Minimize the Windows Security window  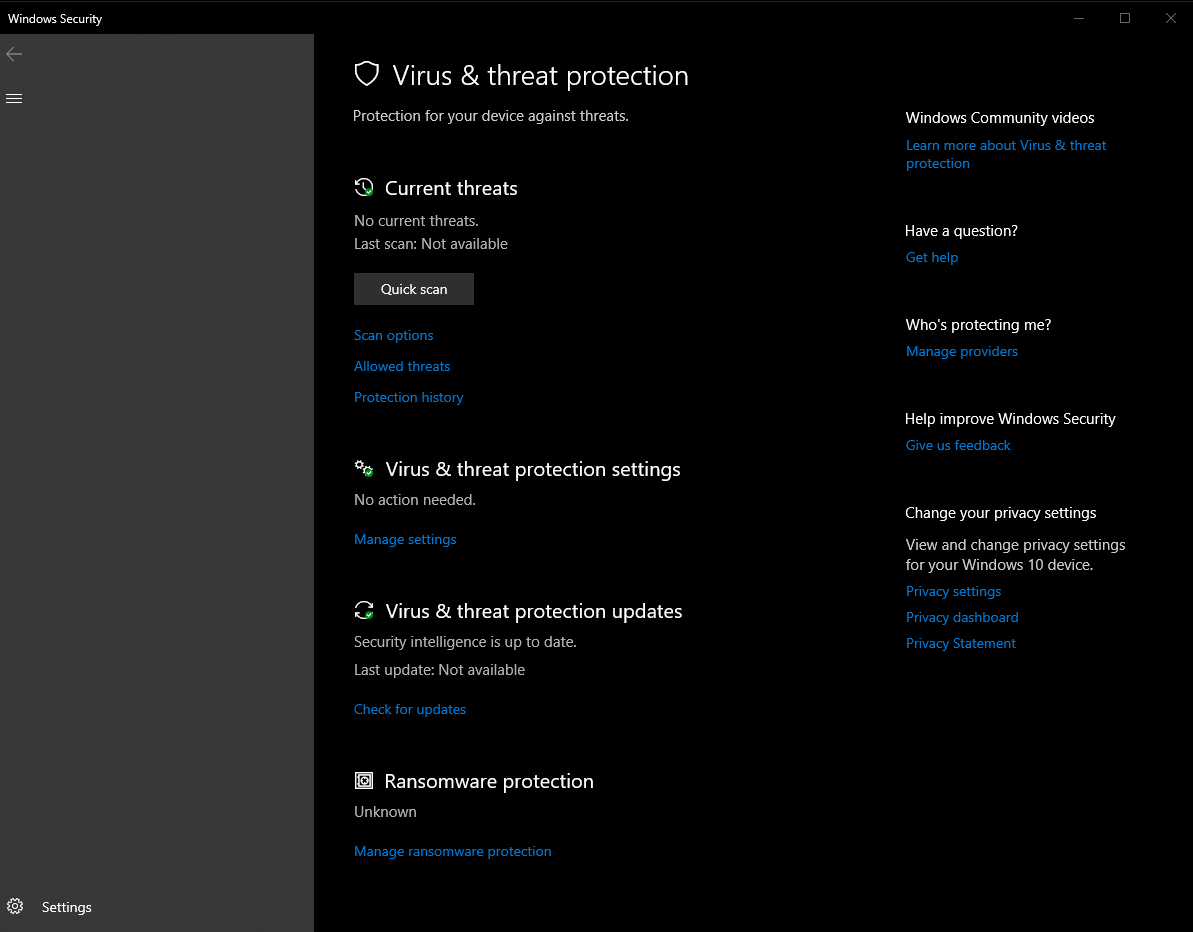tap(1078, 18)
